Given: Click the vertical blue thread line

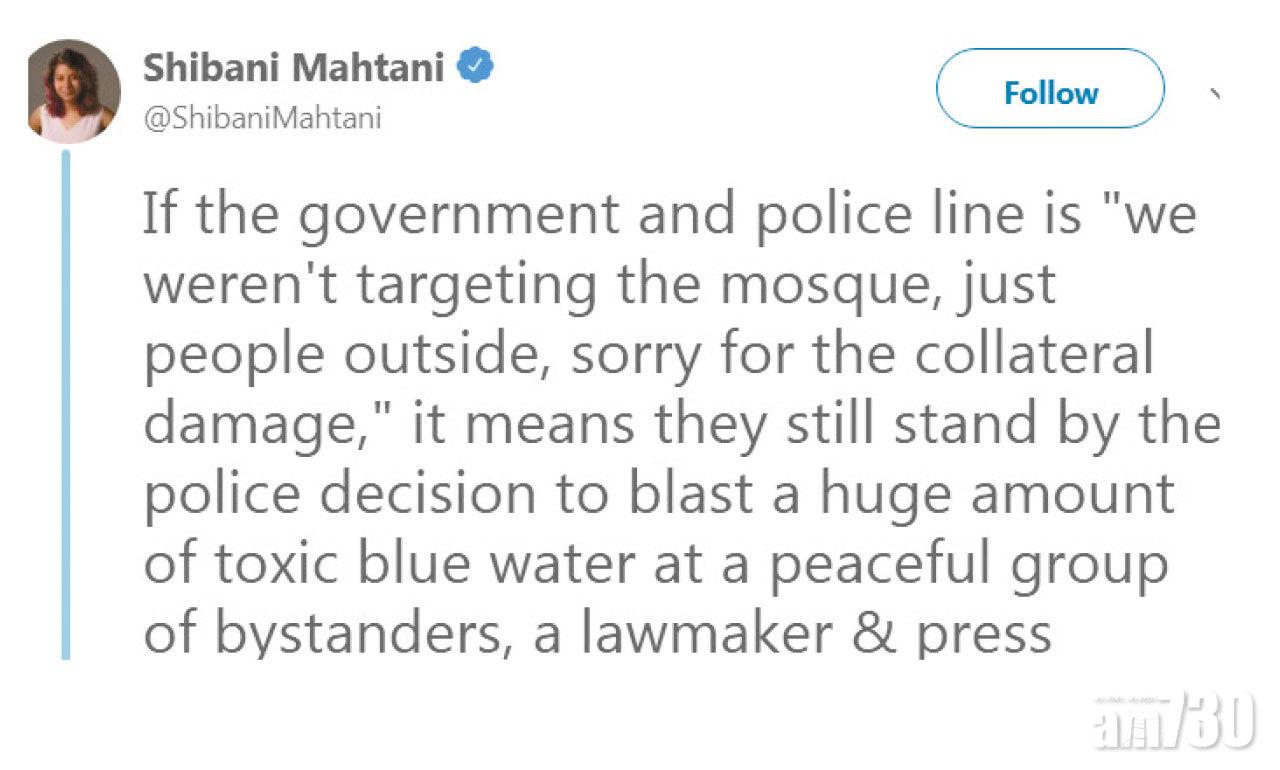Looking at the screenshot, I should coord(67,400).
